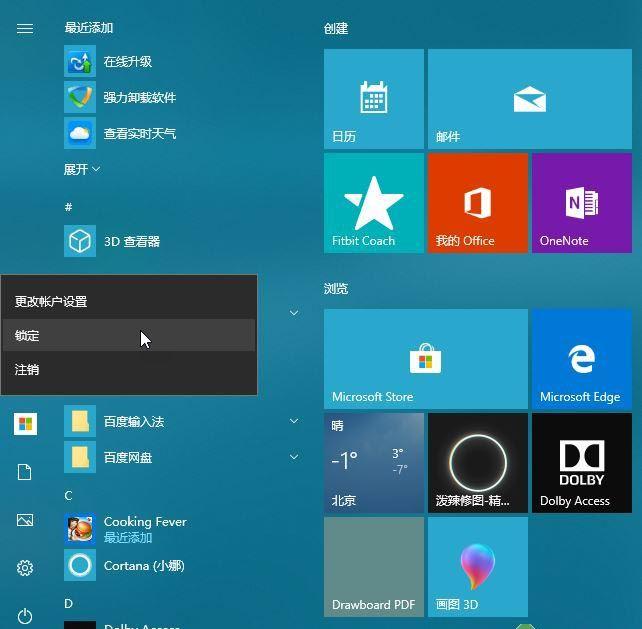The image size is (642, 629).
Task: Expand the recently added list via 展开
Action: coord(82,169)
